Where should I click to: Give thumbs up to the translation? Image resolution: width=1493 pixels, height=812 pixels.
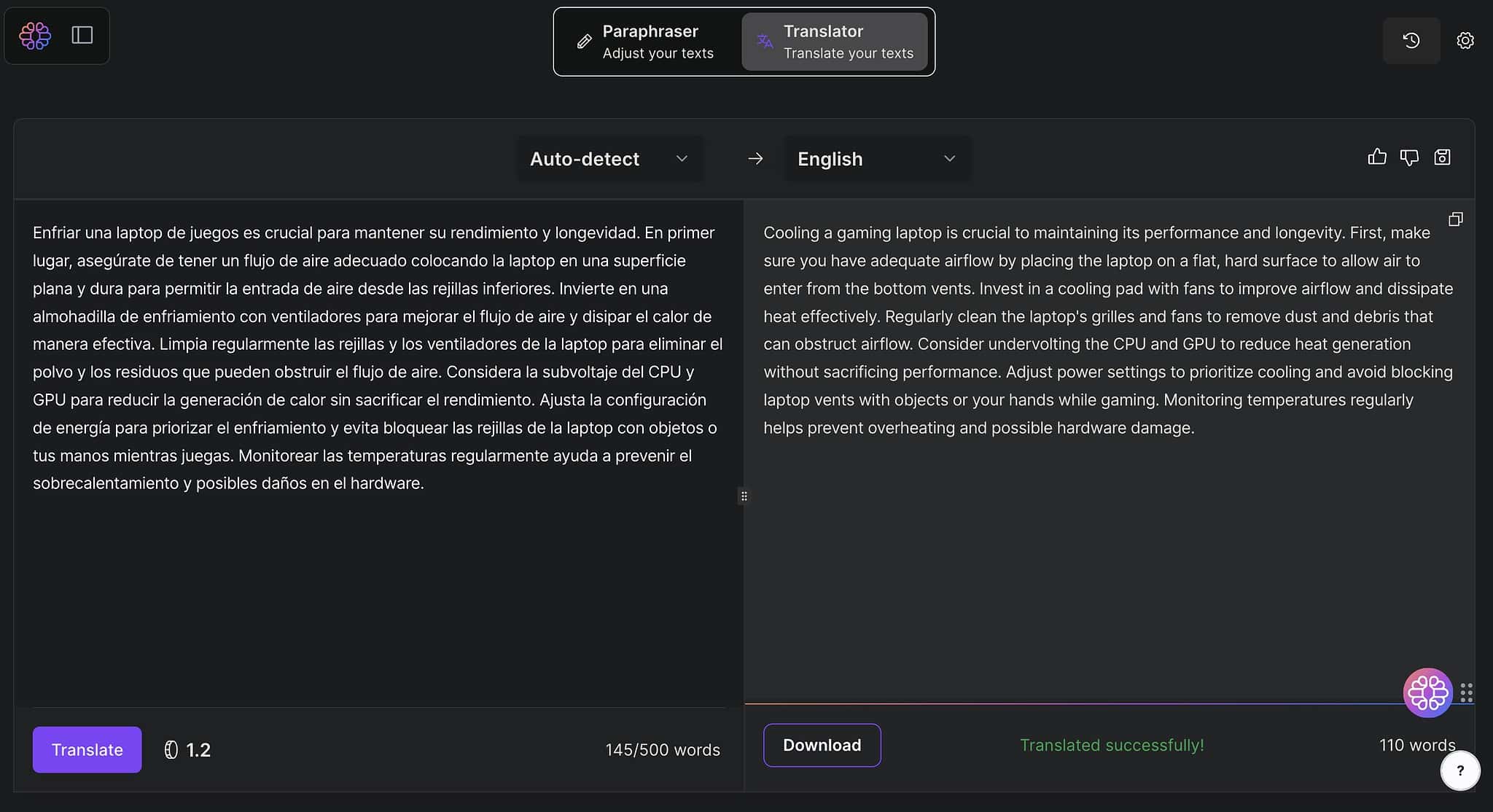(1377, 157)
